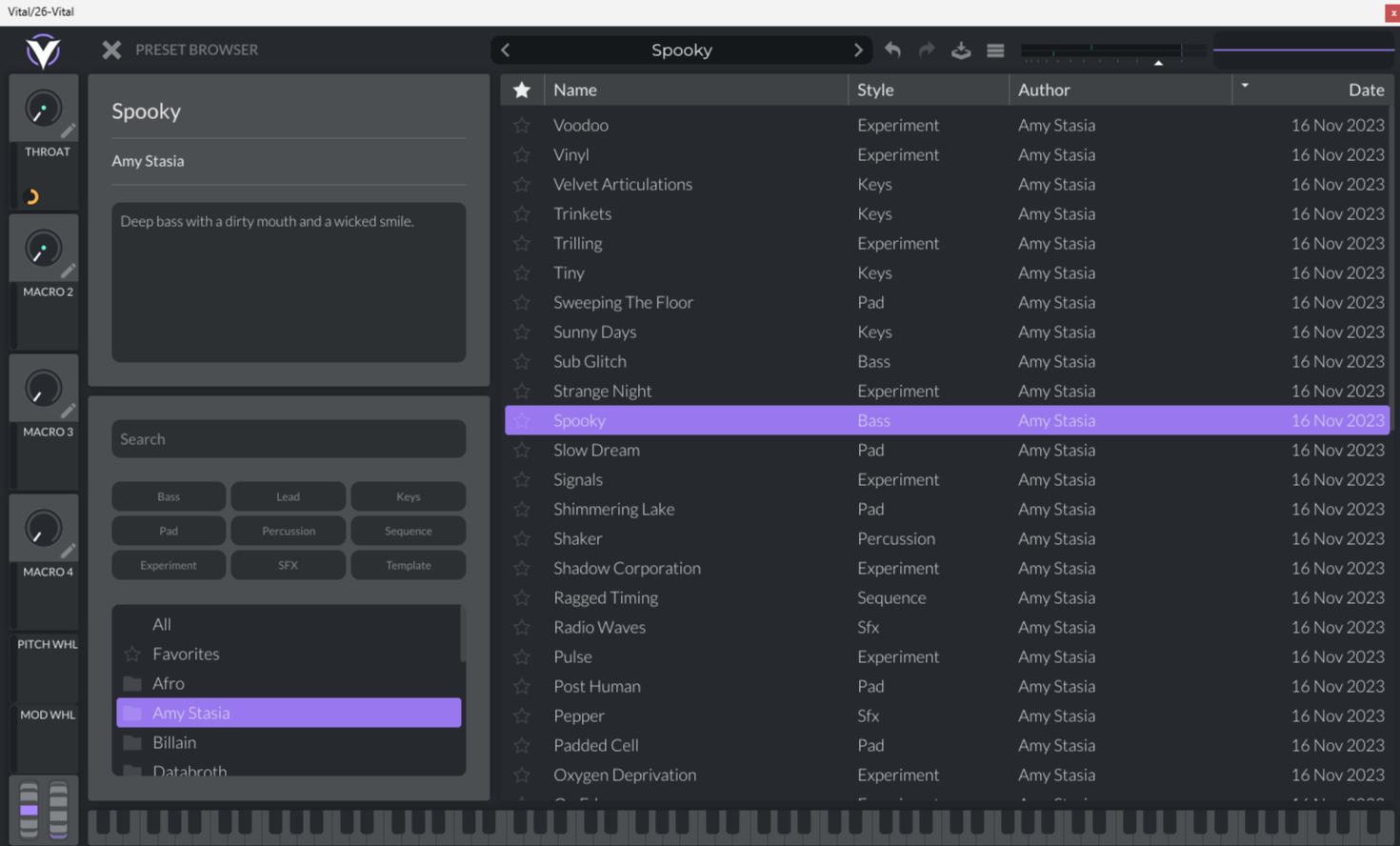This screenshot has width=1400, height=846.
Task: Open the Afro folder
Action: point(288,683)
